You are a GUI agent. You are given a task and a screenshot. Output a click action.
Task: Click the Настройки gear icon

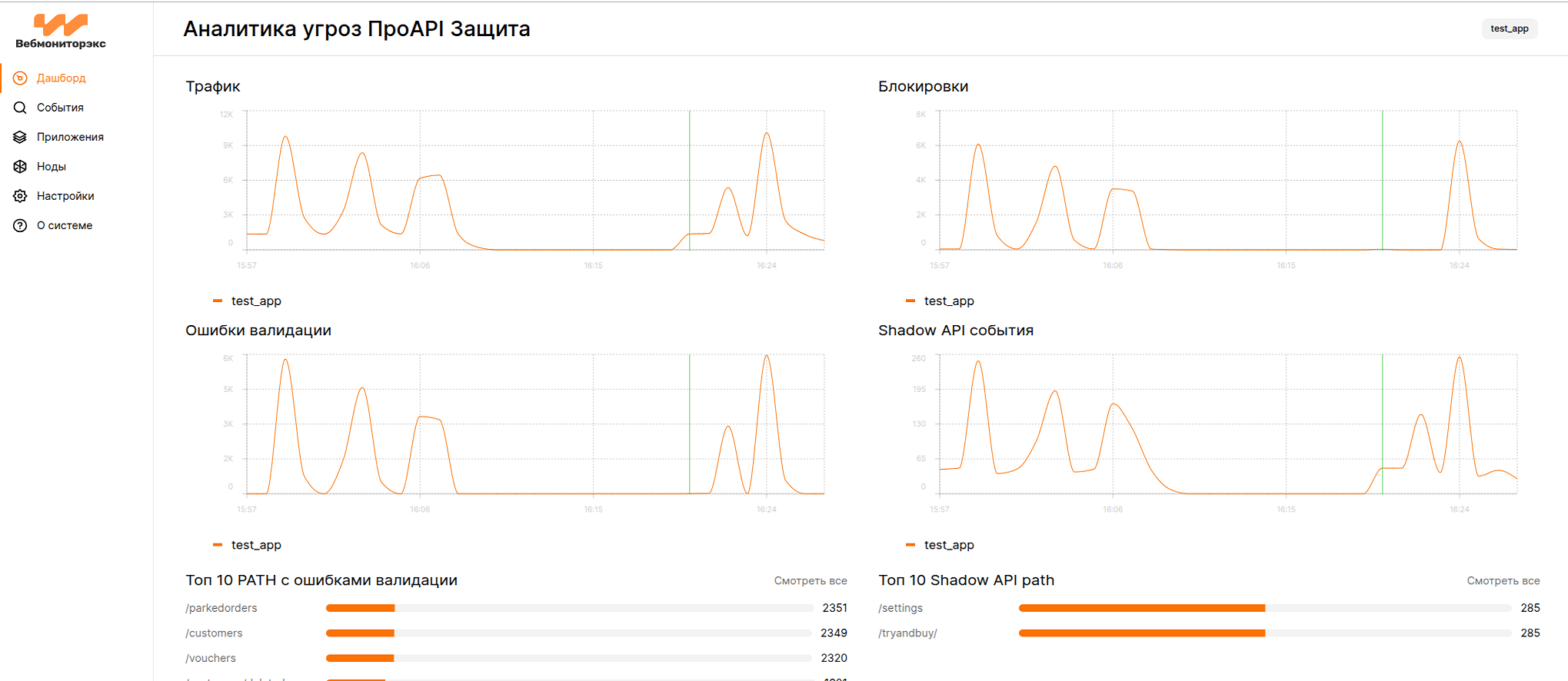[20, 196]
